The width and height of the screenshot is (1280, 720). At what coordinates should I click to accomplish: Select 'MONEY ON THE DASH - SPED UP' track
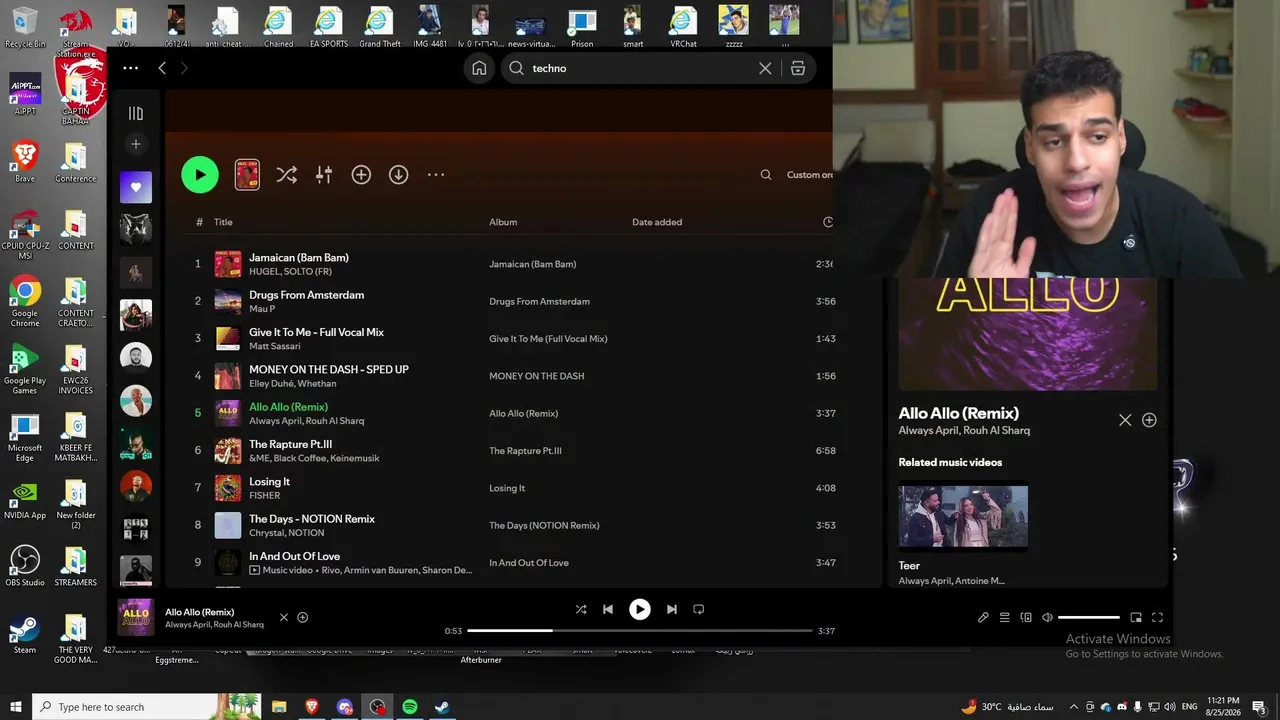coord(329,369)
